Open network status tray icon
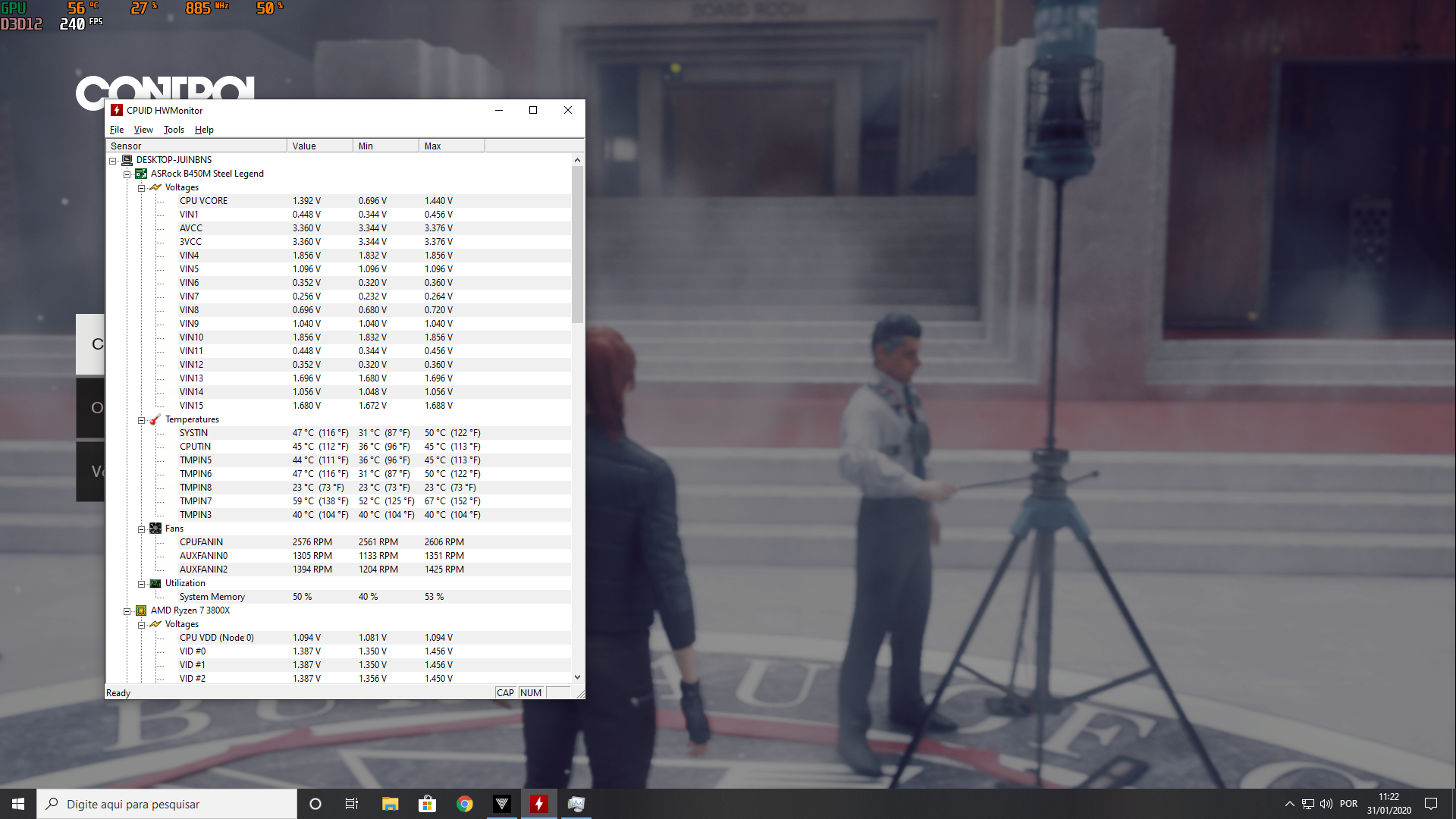The height and width of the screenshot is (819, 1456). tap(1308, 804)
